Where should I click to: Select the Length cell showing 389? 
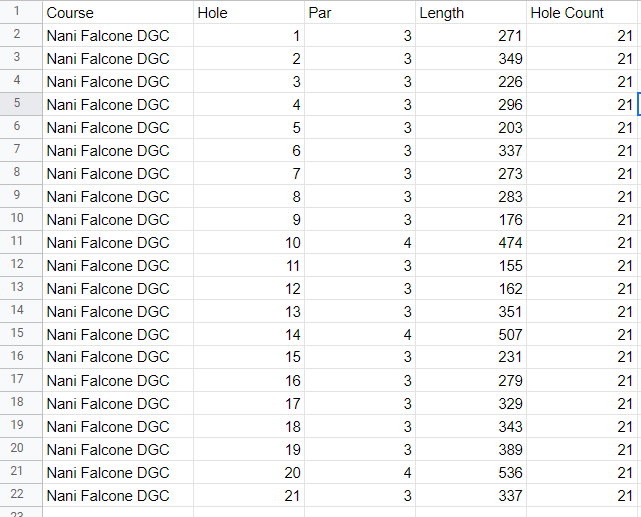click(x=471, y=449)
